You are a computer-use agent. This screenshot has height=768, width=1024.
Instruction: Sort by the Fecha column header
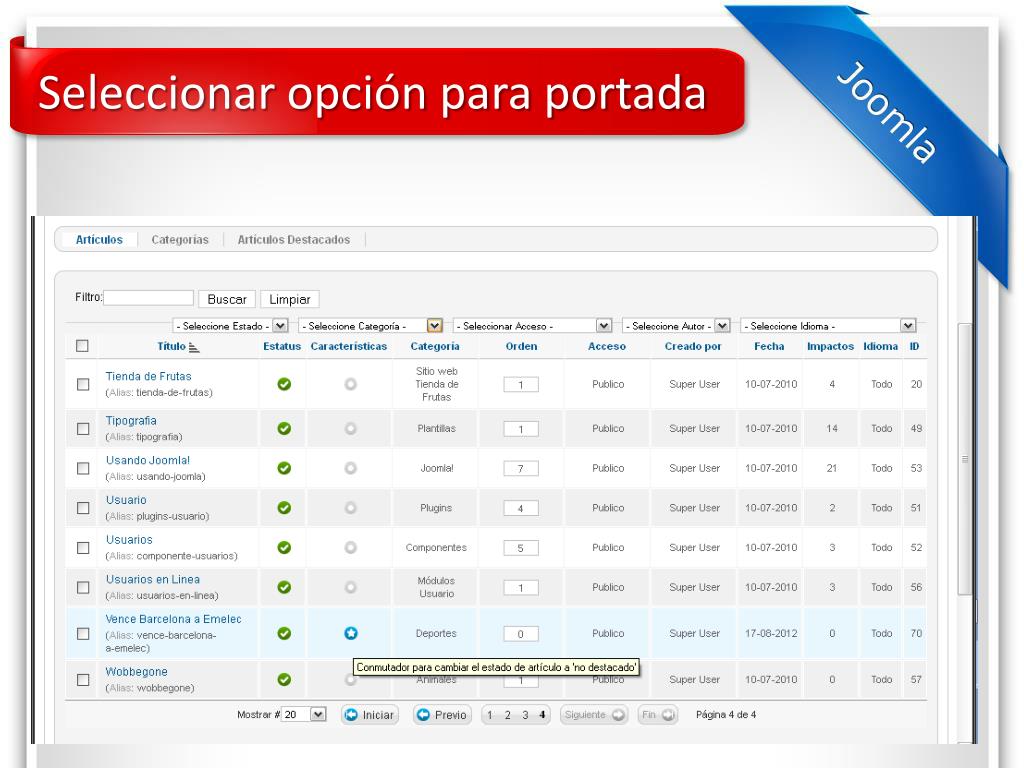(769, 346)
